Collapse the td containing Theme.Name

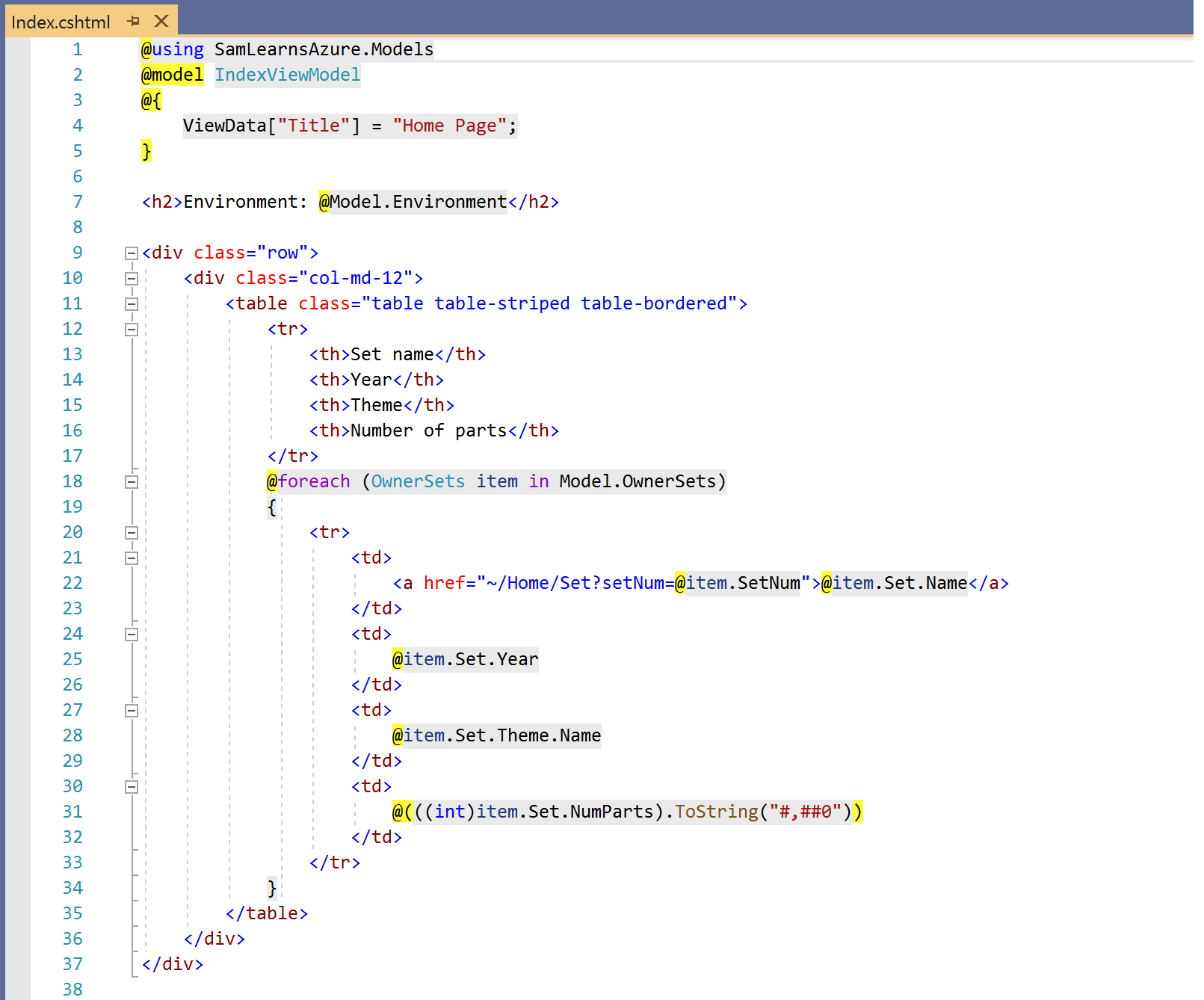tap(132, 711)
